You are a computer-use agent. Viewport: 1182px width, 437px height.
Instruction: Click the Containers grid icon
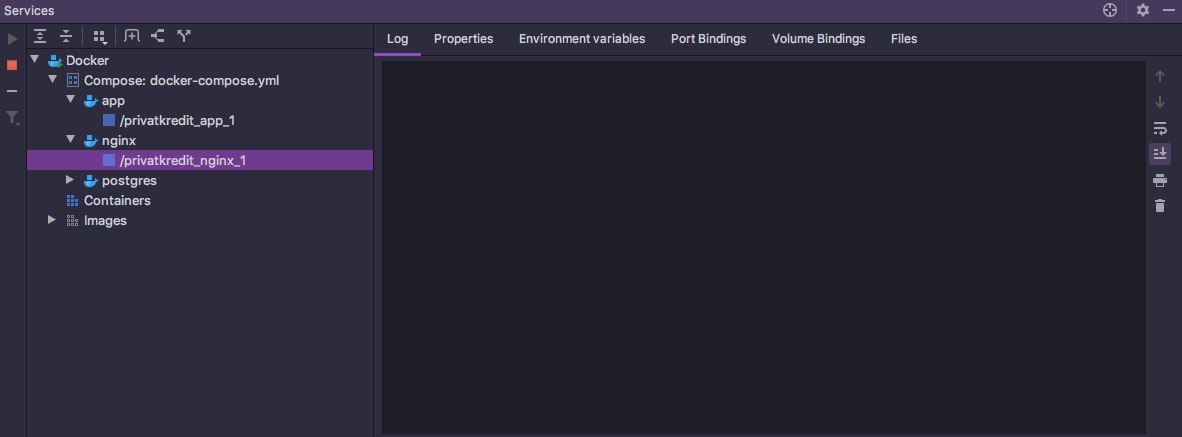(72, 200)
